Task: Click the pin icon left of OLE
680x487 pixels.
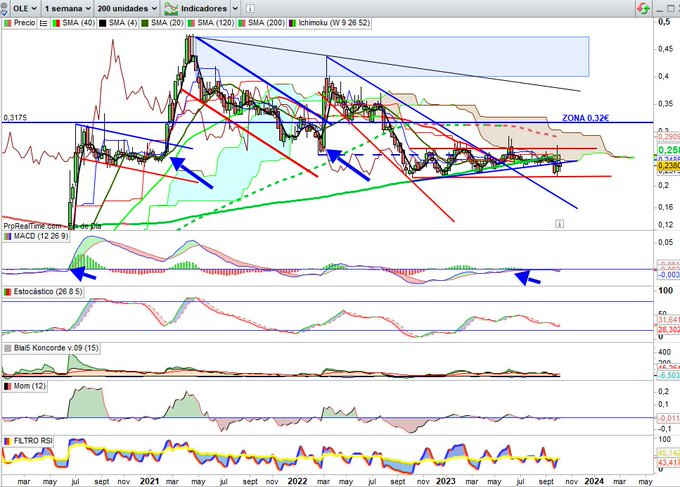Action: (x=4, y=8)
